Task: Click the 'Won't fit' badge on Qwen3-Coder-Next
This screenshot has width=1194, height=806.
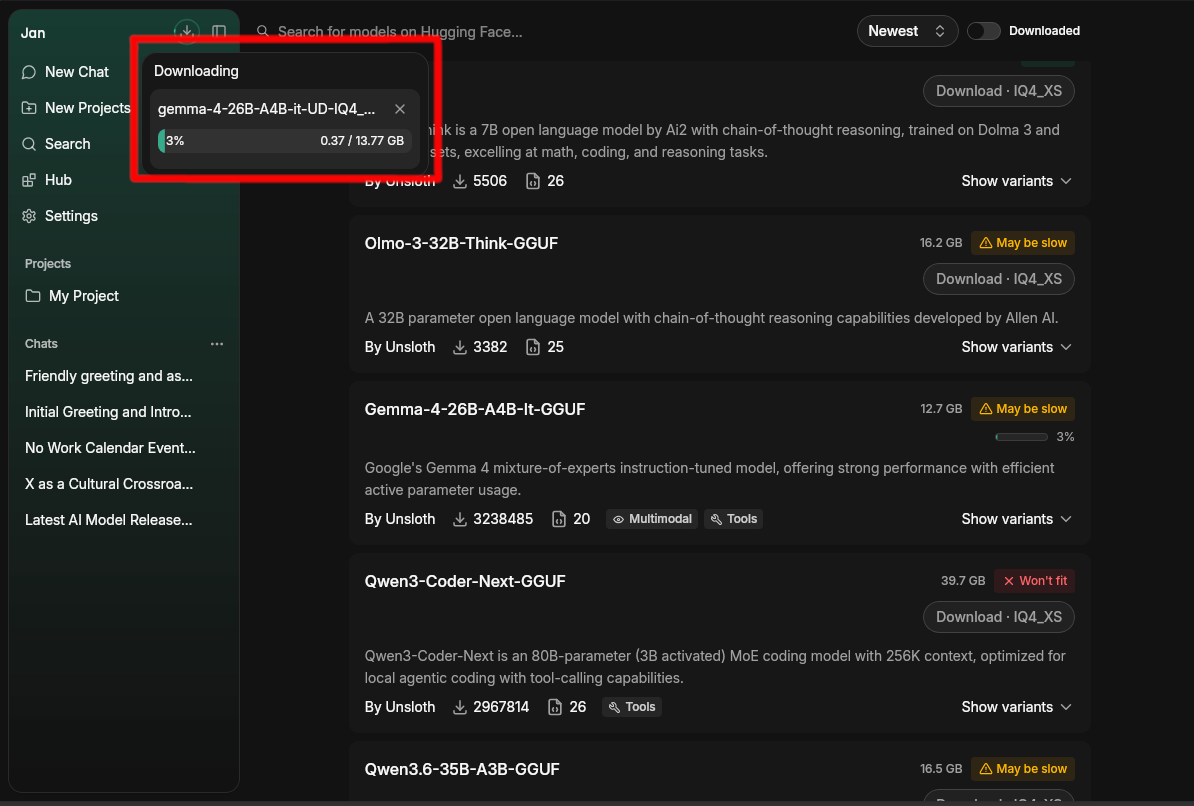Action: [x=1034, y=581]
